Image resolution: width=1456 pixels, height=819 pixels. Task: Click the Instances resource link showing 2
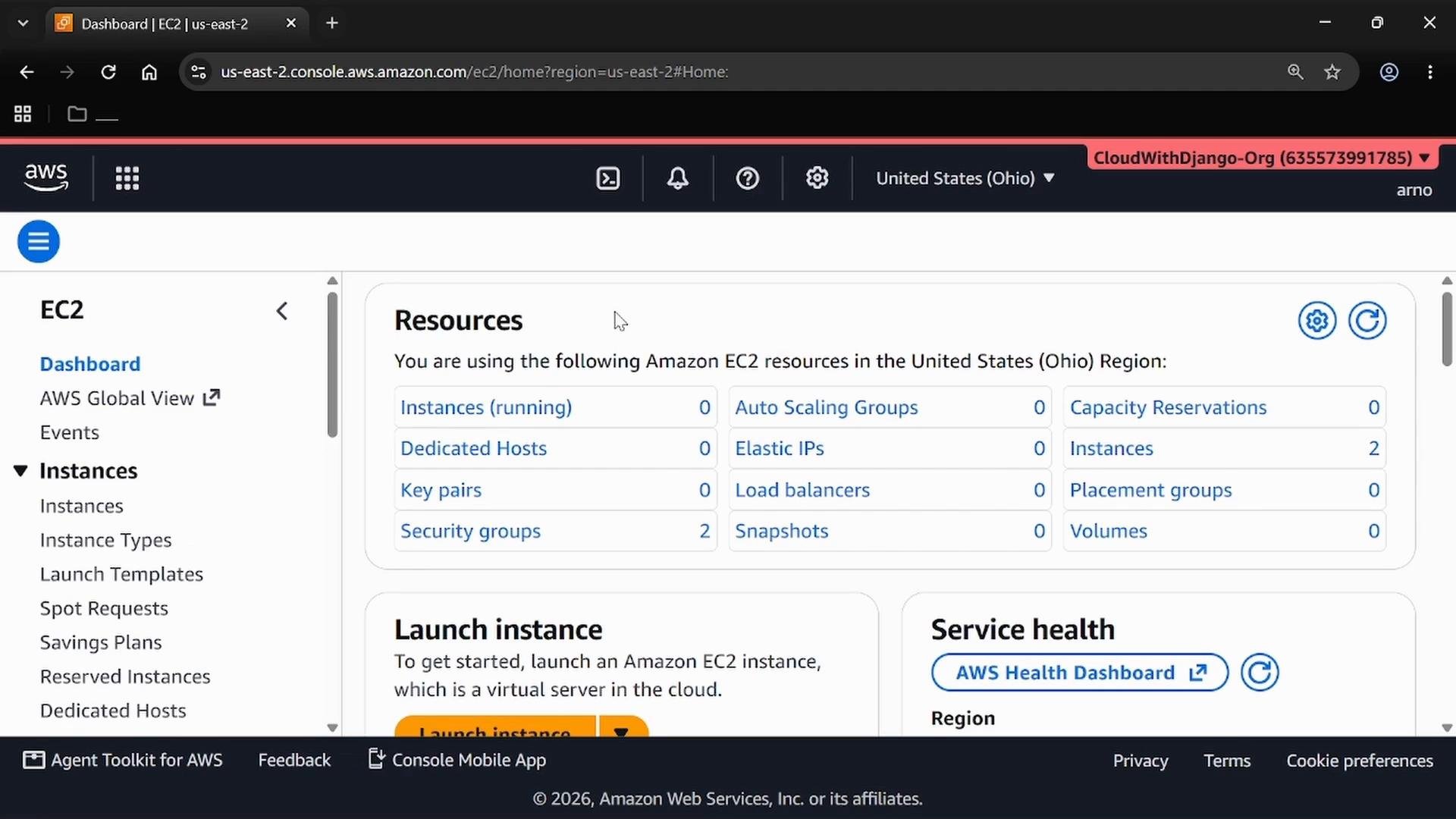coord(1111,448)
